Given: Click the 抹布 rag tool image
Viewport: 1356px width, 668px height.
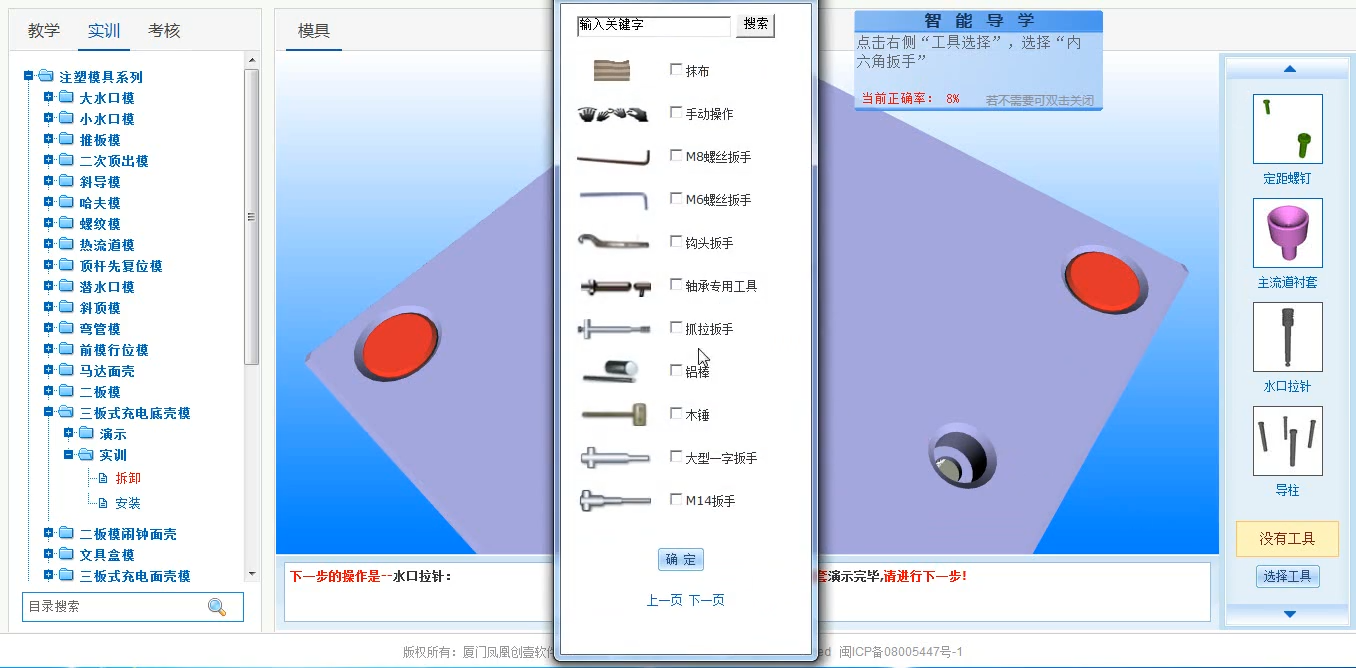Looking at the screenshot, I should [x=612, y=71].
